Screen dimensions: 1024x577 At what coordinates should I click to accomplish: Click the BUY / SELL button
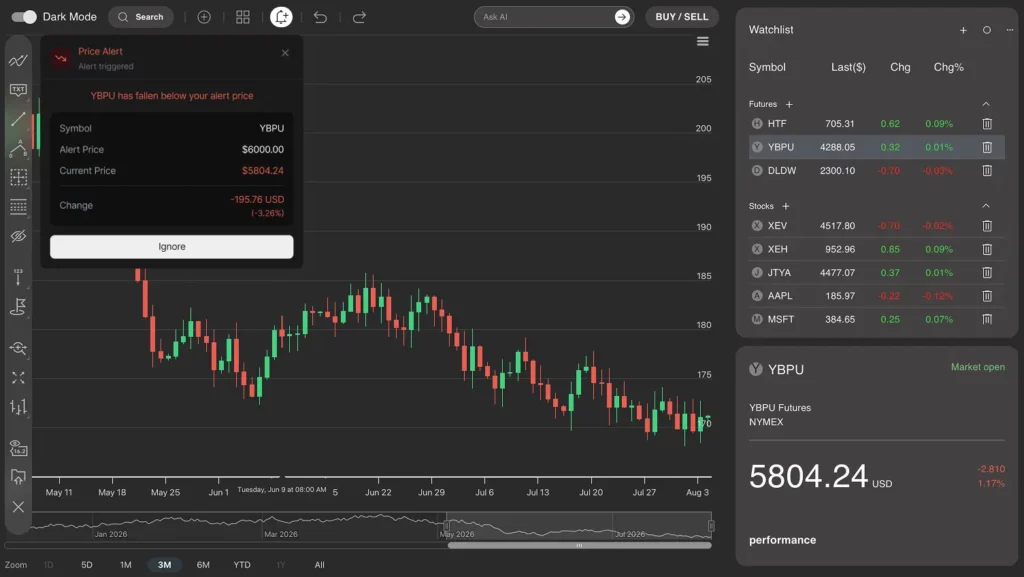(682, 16)
